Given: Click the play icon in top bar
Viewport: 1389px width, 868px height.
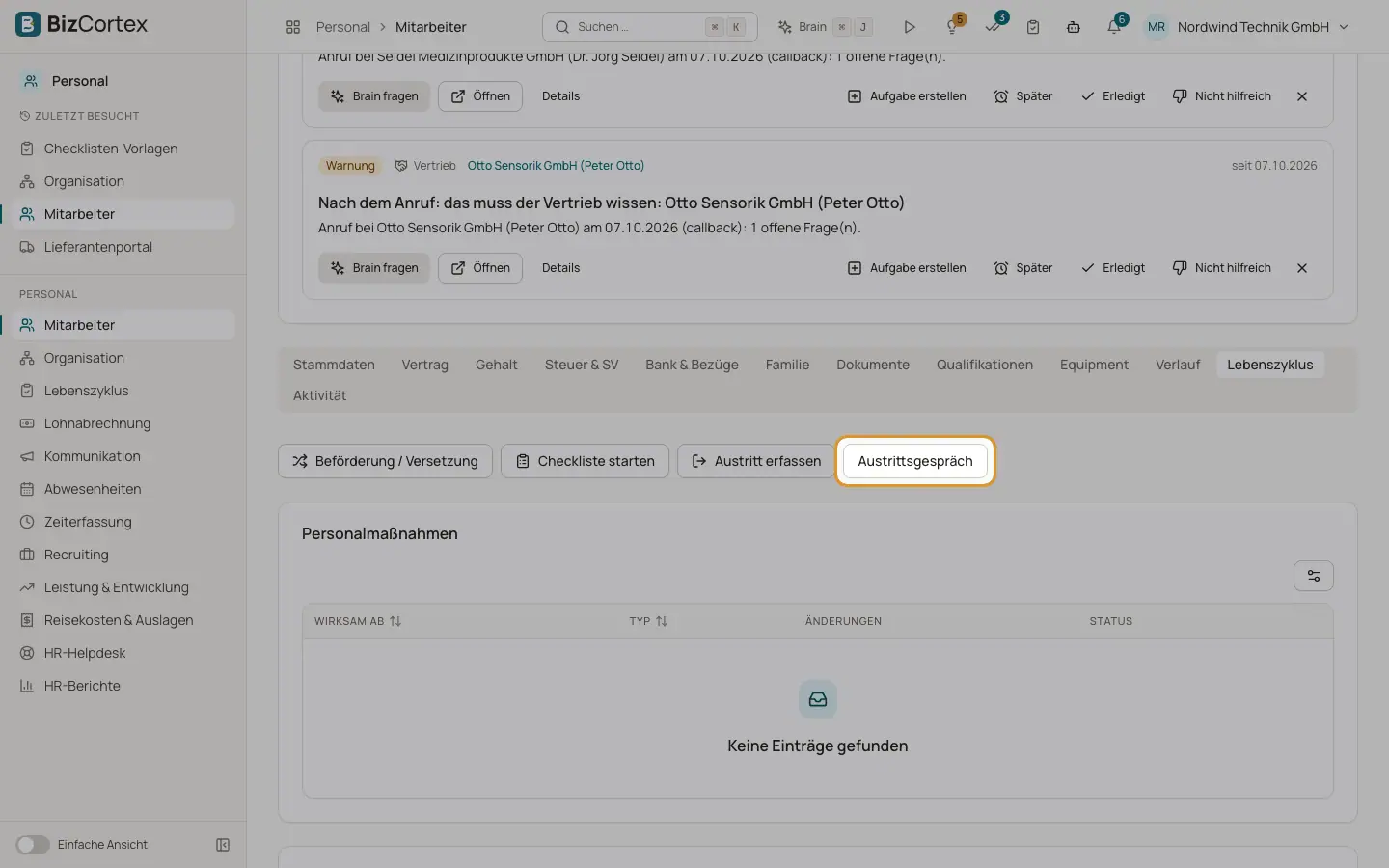Looking at the screenshot, I should pyautogui.click(x=909, y=27).
